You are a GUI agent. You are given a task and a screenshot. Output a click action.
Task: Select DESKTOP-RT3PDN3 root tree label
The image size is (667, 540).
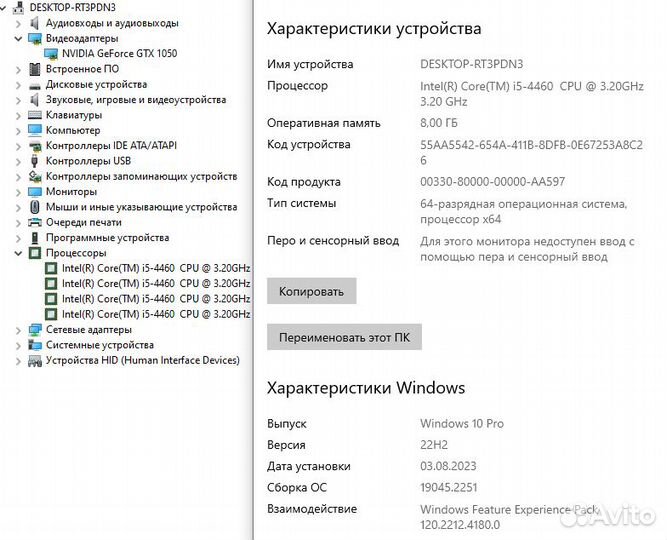click(72, 8)
